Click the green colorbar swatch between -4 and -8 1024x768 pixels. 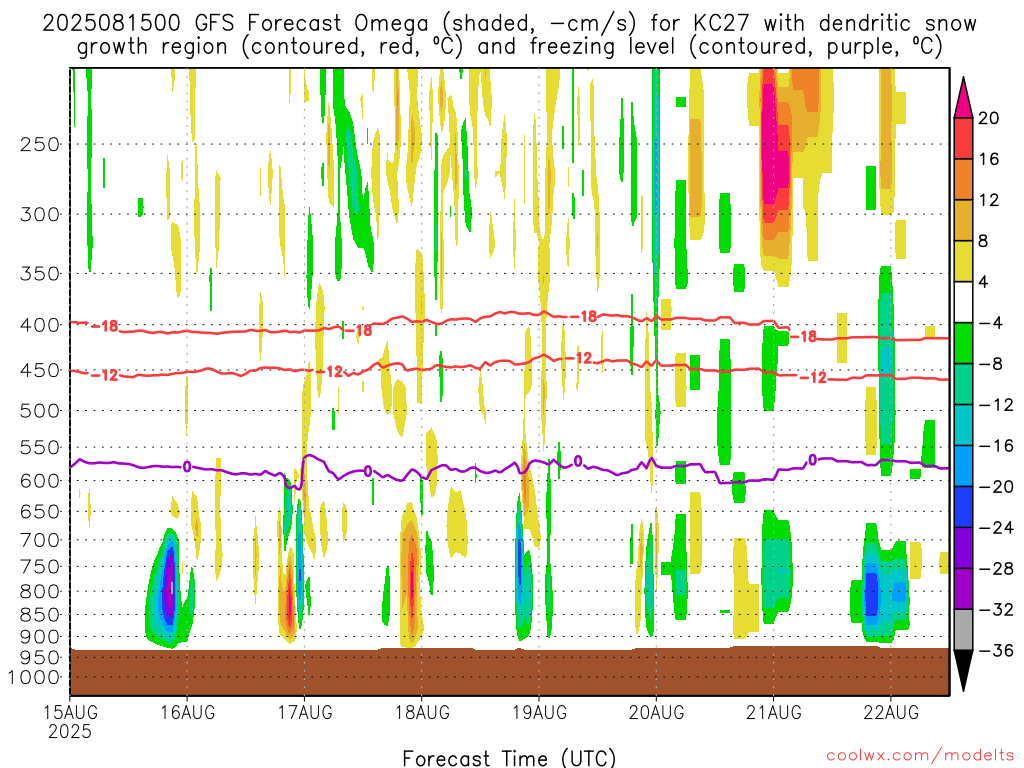click(963, 343)
